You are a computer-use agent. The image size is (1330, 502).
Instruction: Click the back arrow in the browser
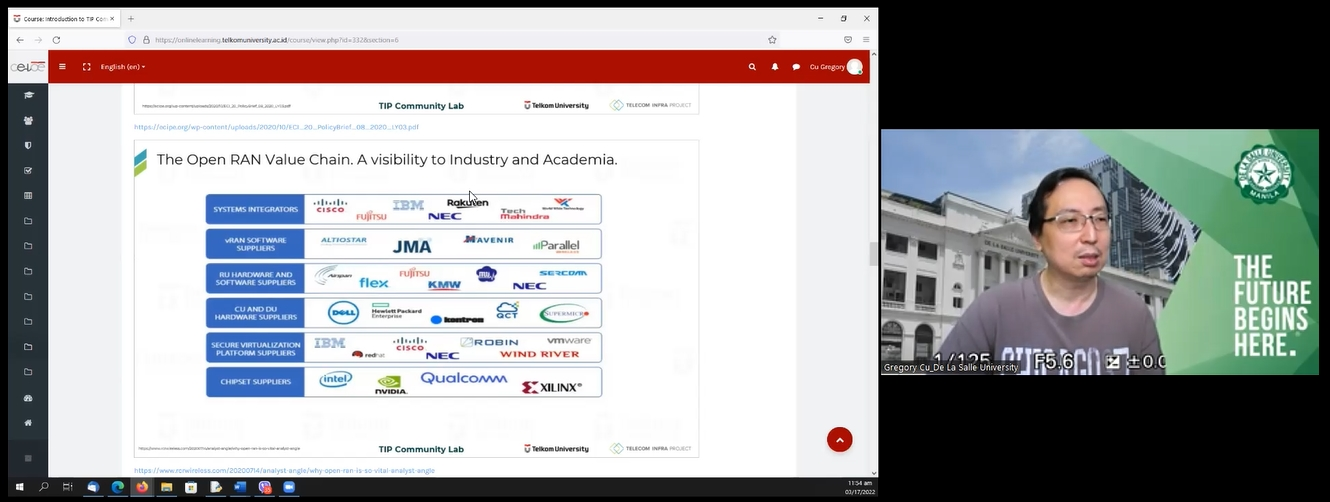coord(20,40)
